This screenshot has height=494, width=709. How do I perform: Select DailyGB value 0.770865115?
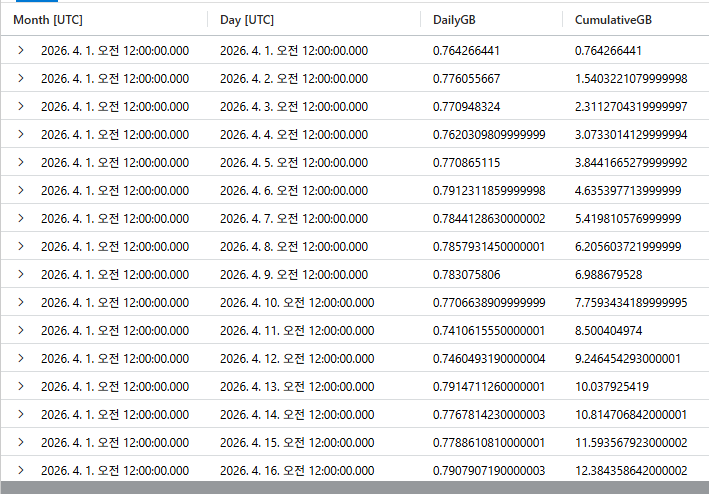click(x=466, y=163)
